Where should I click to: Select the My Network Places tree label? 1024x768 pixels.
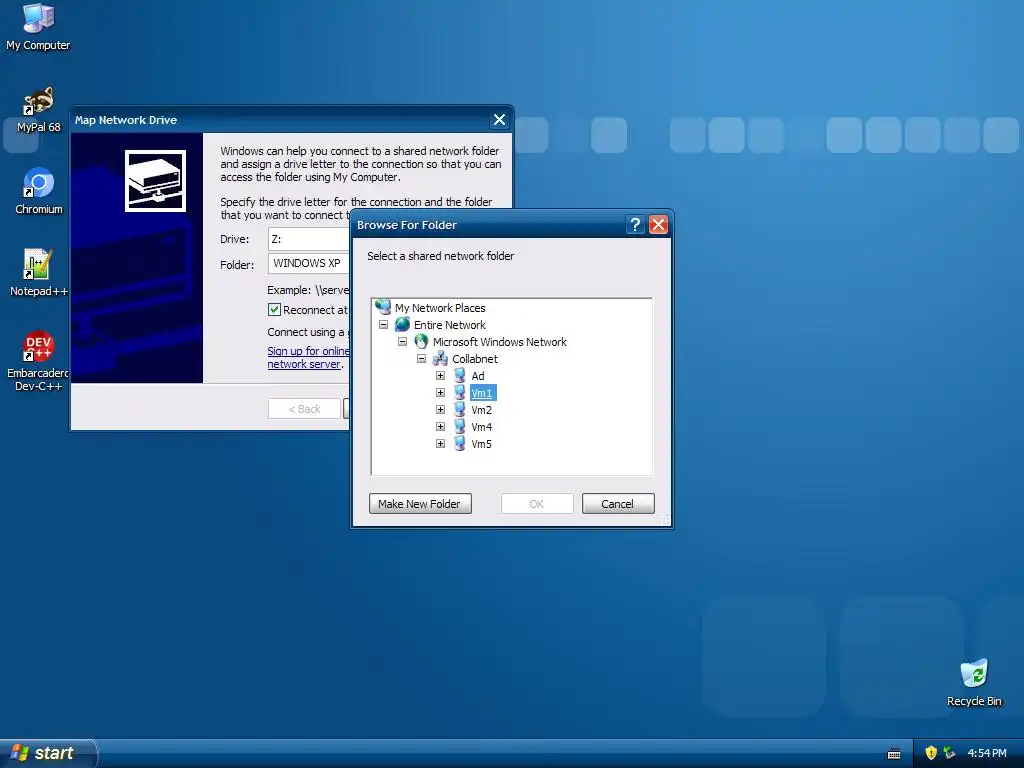click(x=440, y=308)
